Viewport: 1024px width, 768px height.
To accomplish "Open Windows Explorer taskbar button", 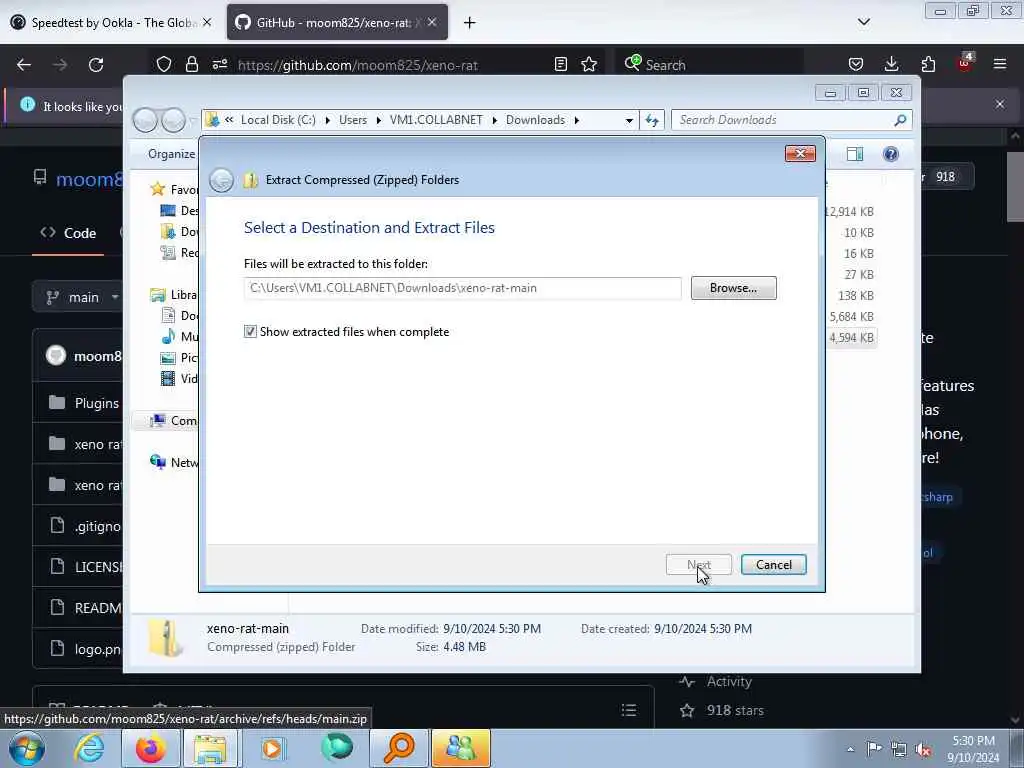I will tap(210, 748).
